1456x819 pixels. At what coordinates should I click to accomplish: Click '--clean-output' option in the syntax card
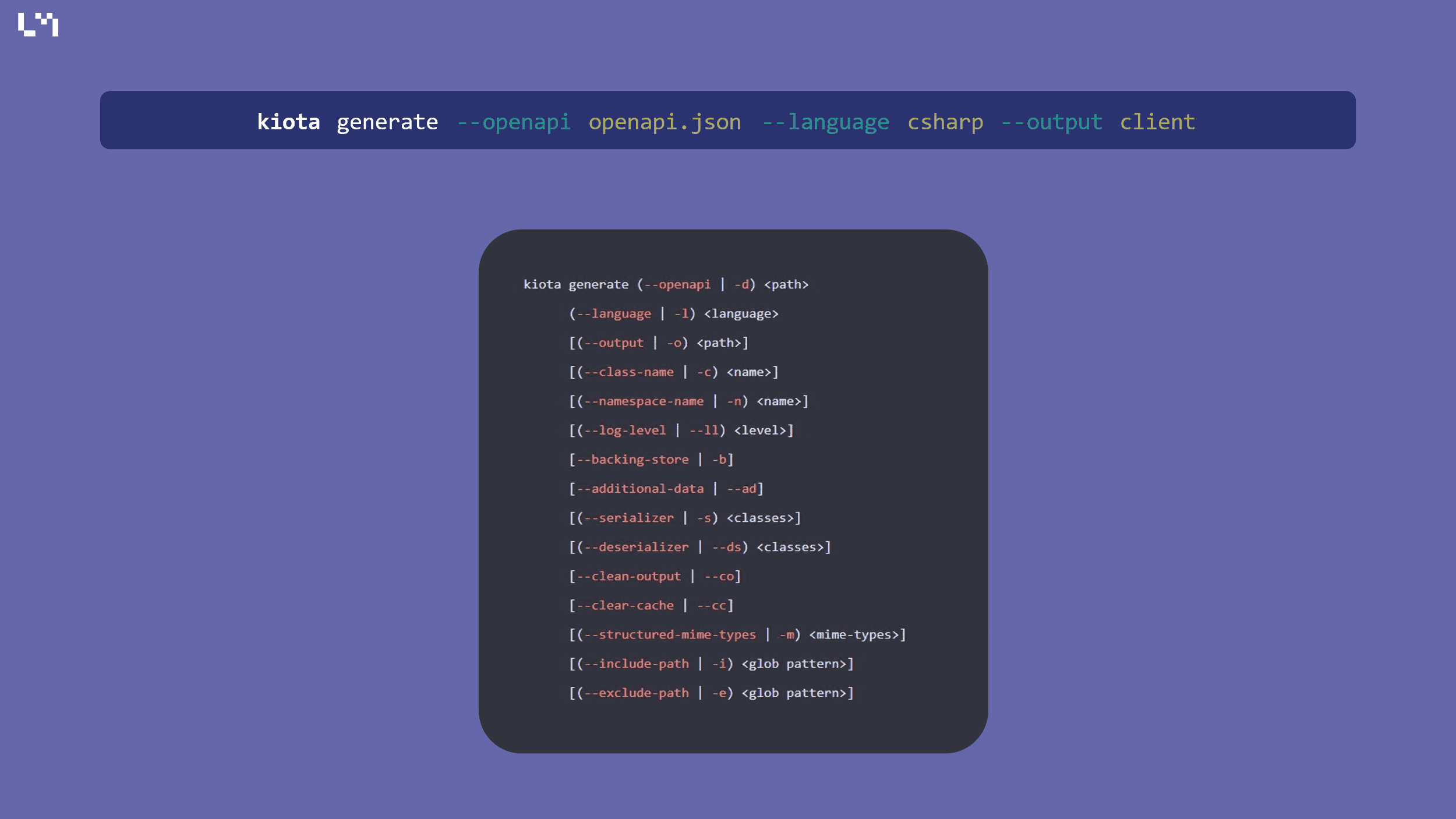coord(629,576)
